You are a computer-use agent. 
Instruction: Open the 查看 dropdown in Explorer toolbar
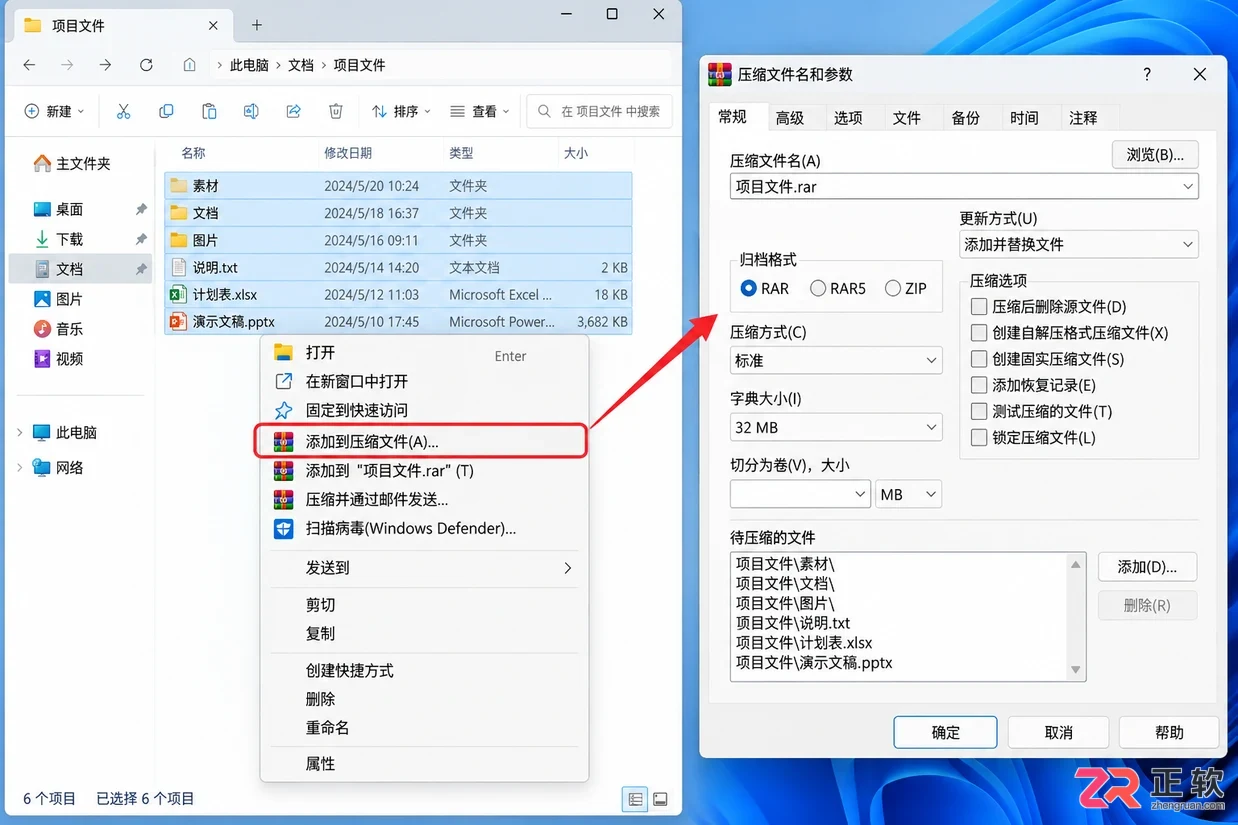tap(480, 111)
